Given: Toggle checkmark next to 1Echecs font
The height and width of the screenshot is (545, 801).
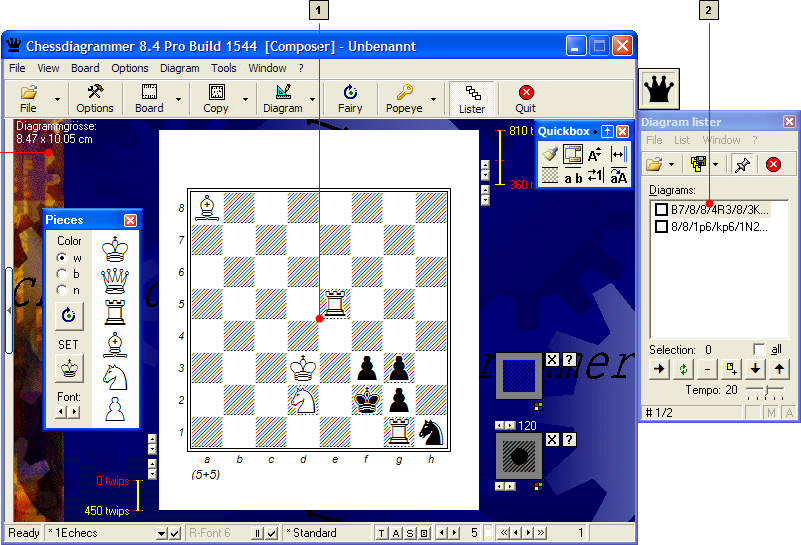Looking at the screenshot, I should (x=175, y=533).
